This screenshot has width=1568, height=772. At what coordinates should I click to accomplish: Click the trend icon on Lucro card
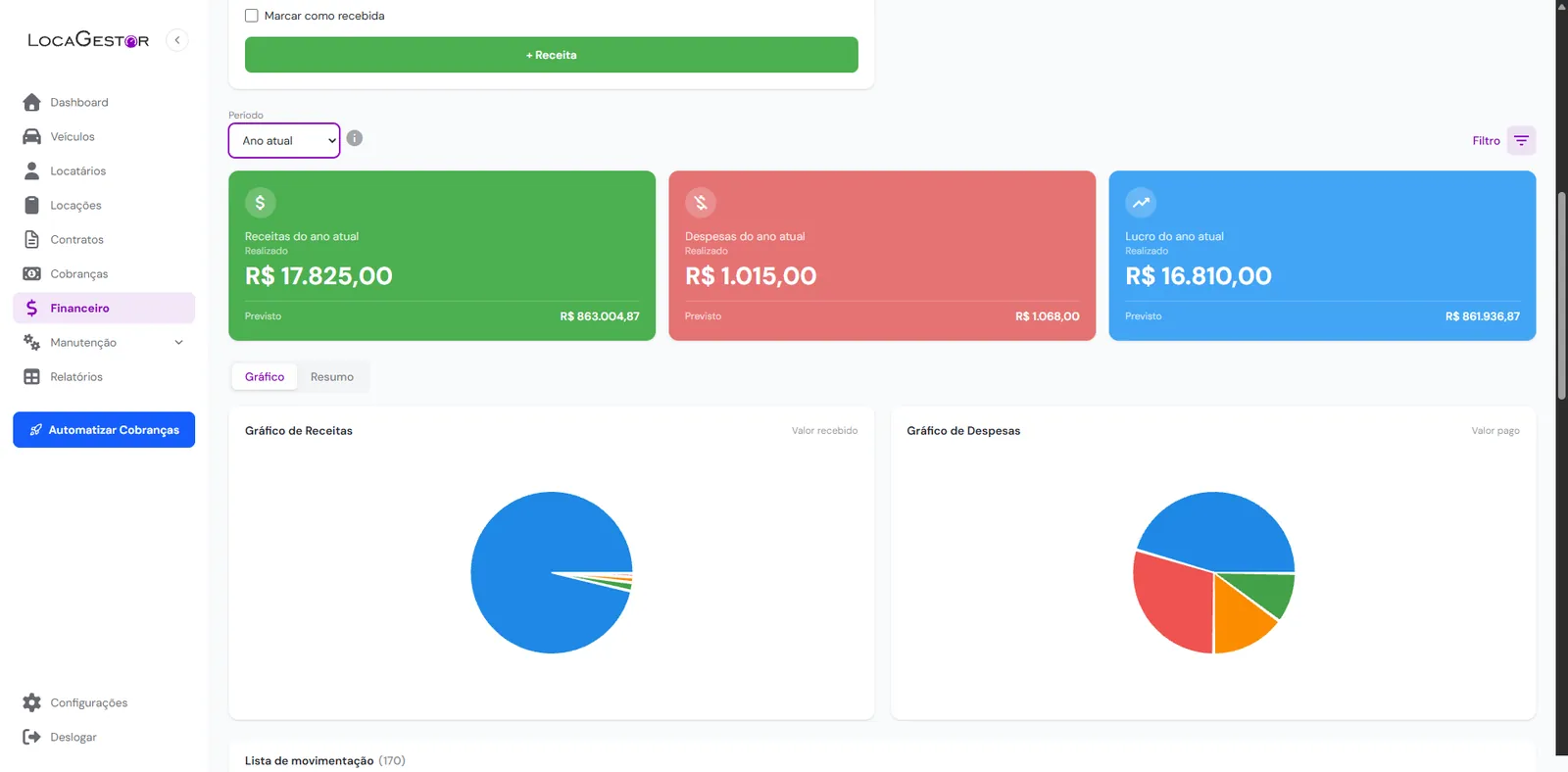[x=1141, y=203]
